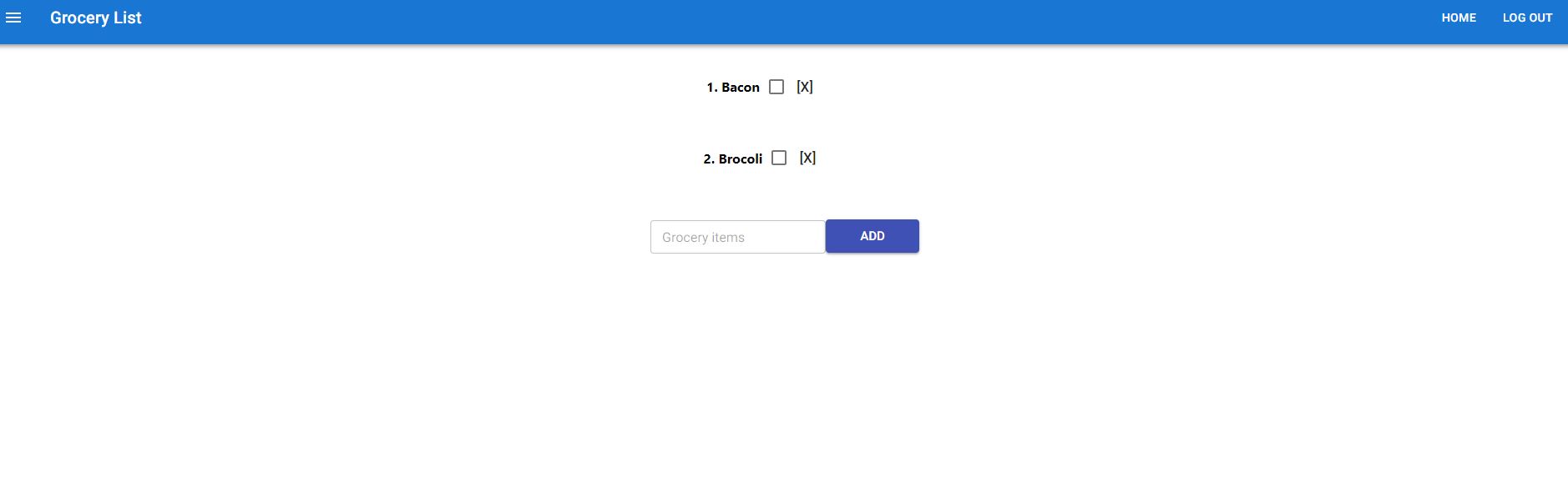The width and height of the screenshot is (1568, 488).
Task: Add a new grocery item with ADD
Action: click(x=873, y=236)
